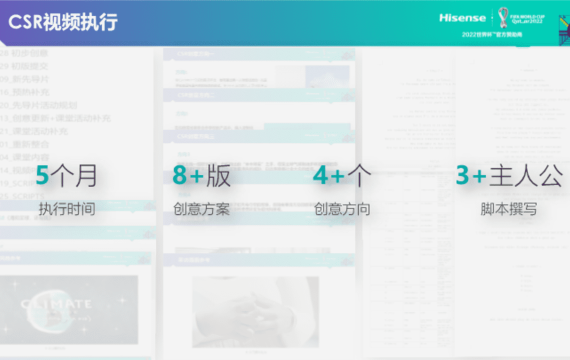Select the 创意方案 label
The height and width of the screenshot is (360, 570).
(201, 209)
